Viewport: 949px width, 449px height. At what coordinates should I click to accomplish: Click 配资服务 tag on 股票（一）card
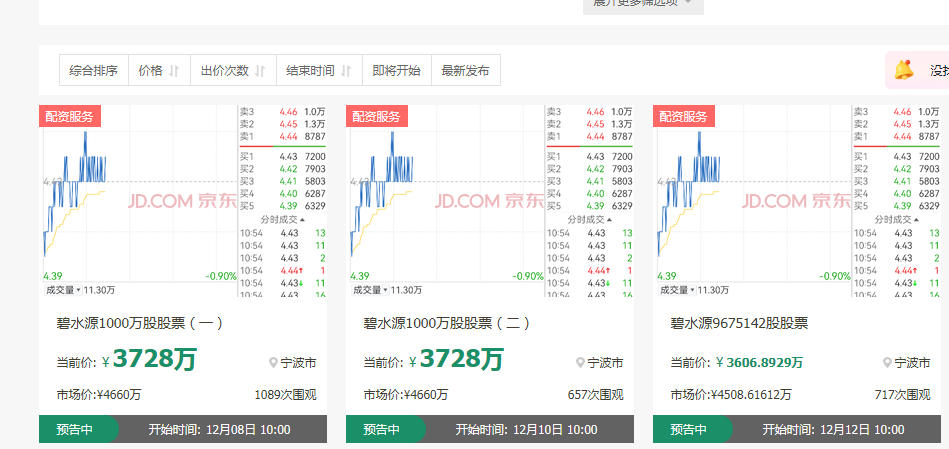tap(70, 116)
